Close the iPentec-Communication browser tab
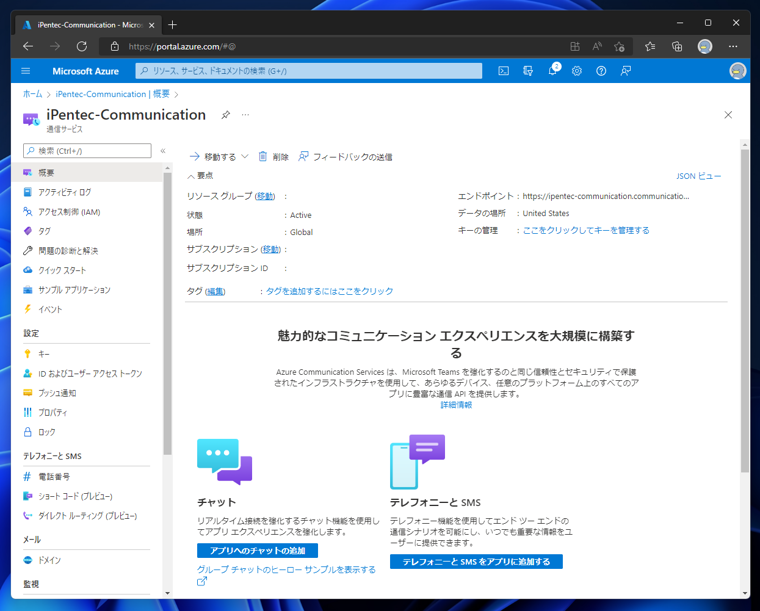The height and width of the screenshot is (611, 760). [x=152, y=25]
